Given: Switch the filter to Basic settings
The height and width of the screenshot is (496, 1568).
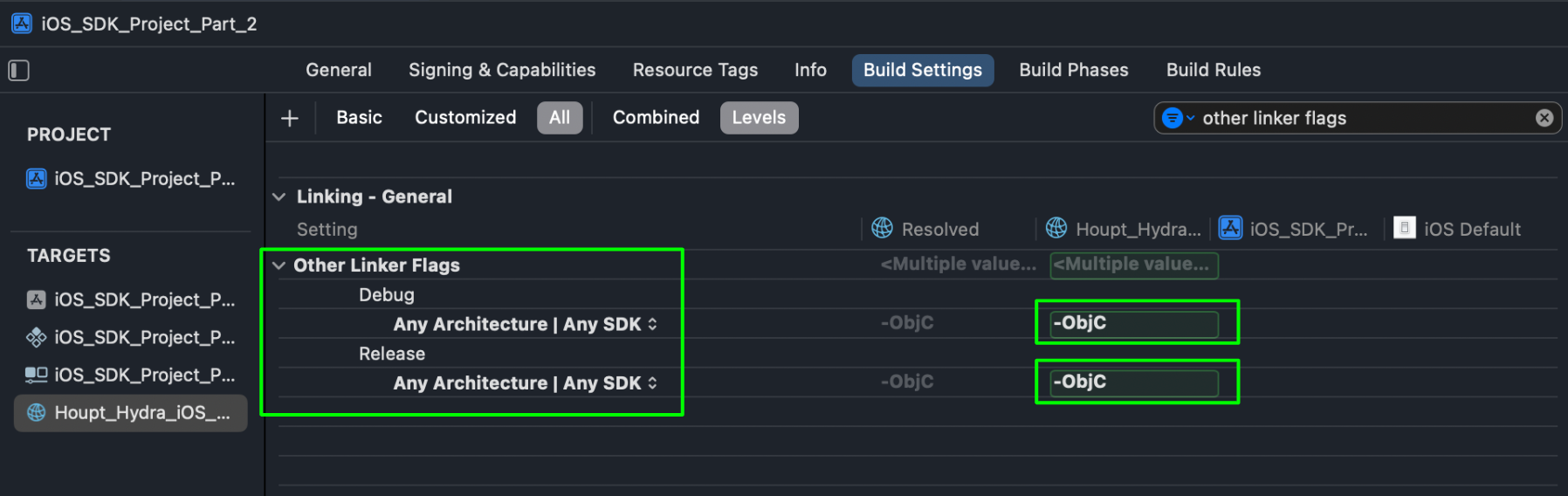Looking at the screenshot, I should (x=359, y=118).
